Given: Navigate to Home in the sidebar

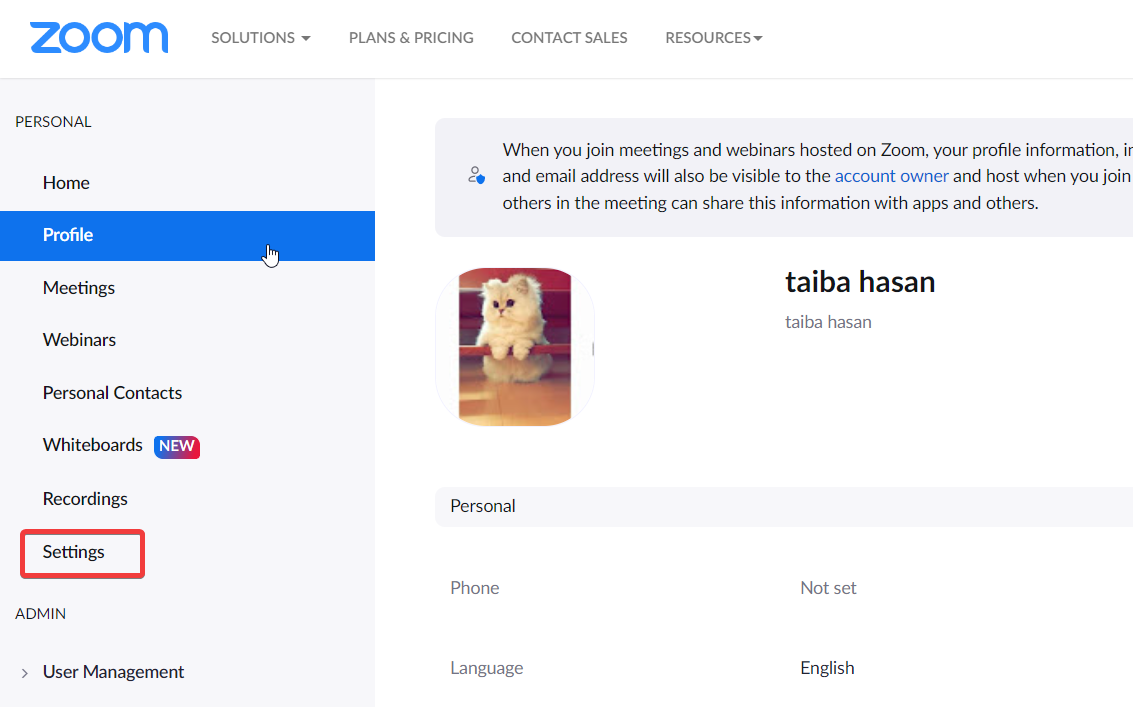Looking at the screenshot, I should (x=66, y=183).
